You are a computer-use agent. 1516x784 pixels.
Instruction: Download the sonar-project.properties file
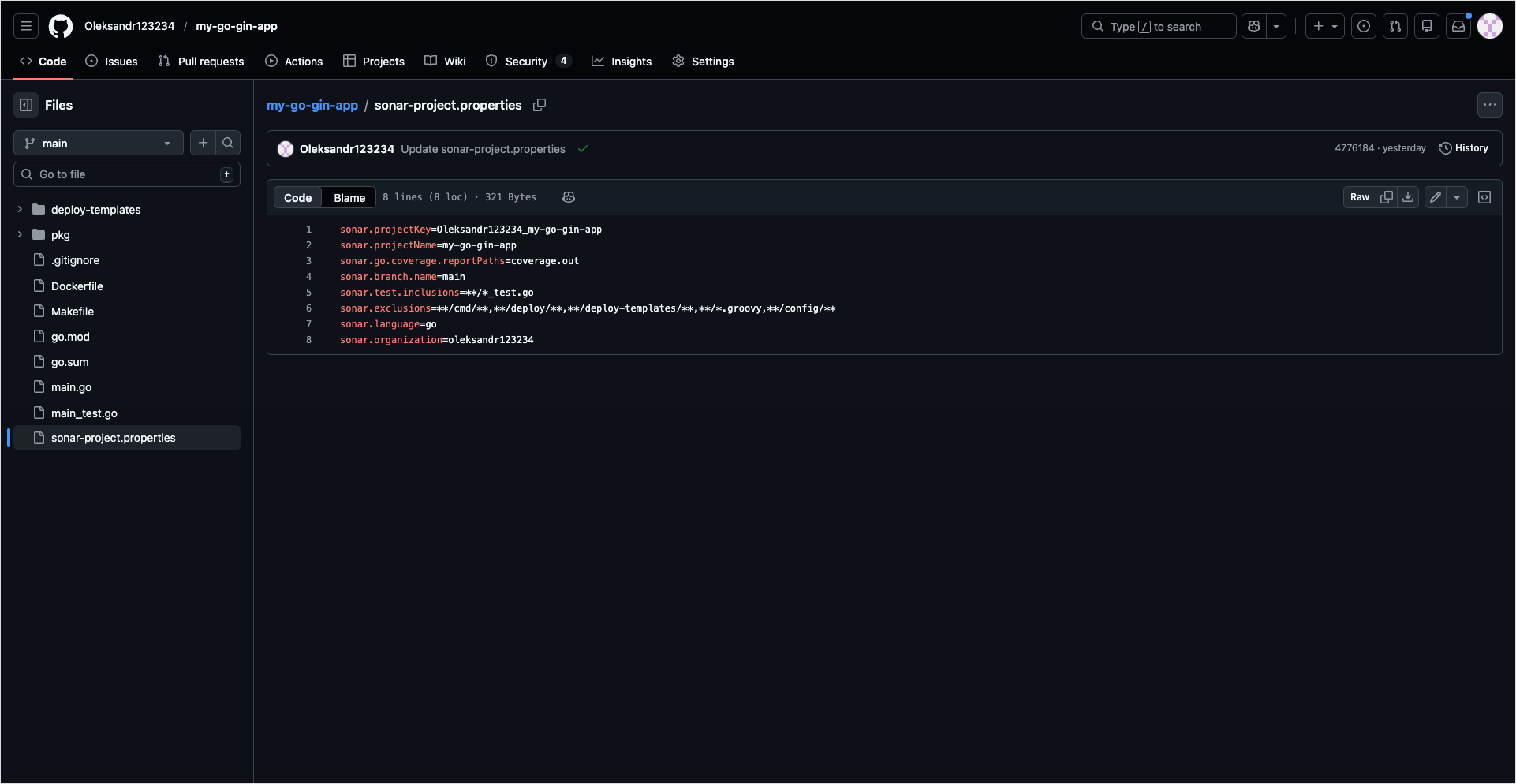pyautogui.click(x=1407, y=197)
